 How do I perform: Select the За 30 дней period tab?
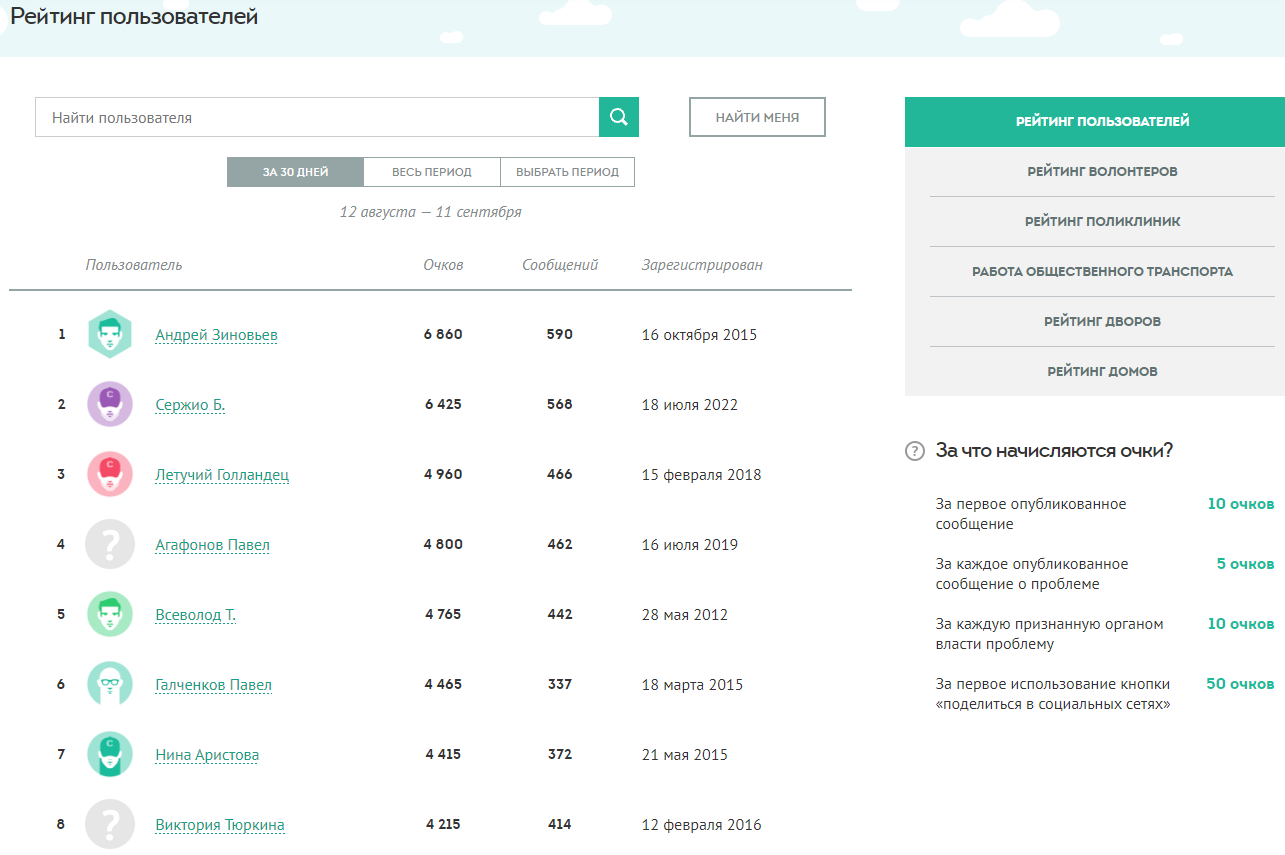click(x=295, y=172)
